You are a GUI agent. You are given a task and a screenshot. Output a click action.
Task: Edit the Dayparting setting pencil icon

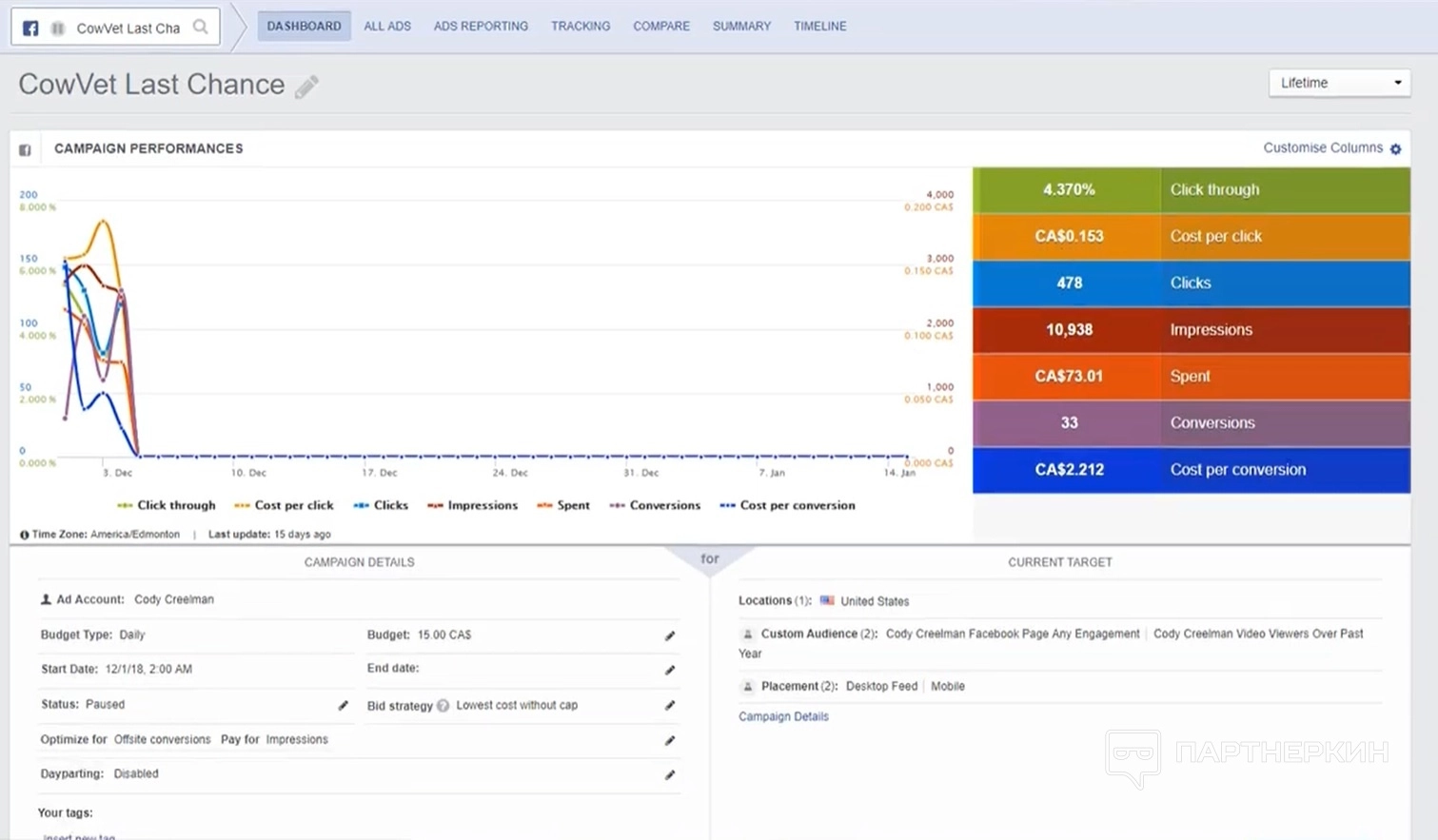click(x=670, y=774)
